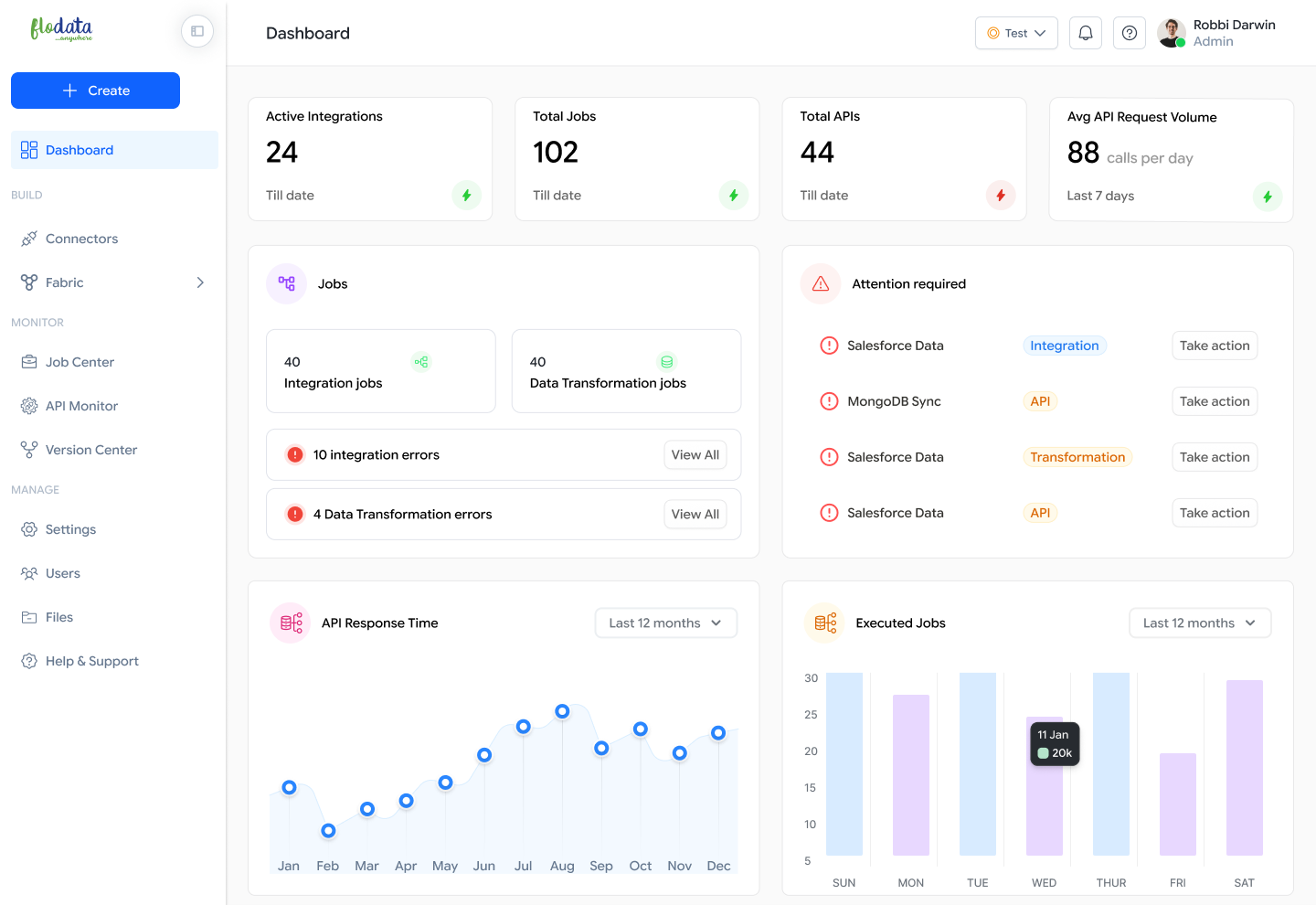This screenshot has height=905, width=1316.
Task: Click the notifications bell icon
Action: [1086, 33]
